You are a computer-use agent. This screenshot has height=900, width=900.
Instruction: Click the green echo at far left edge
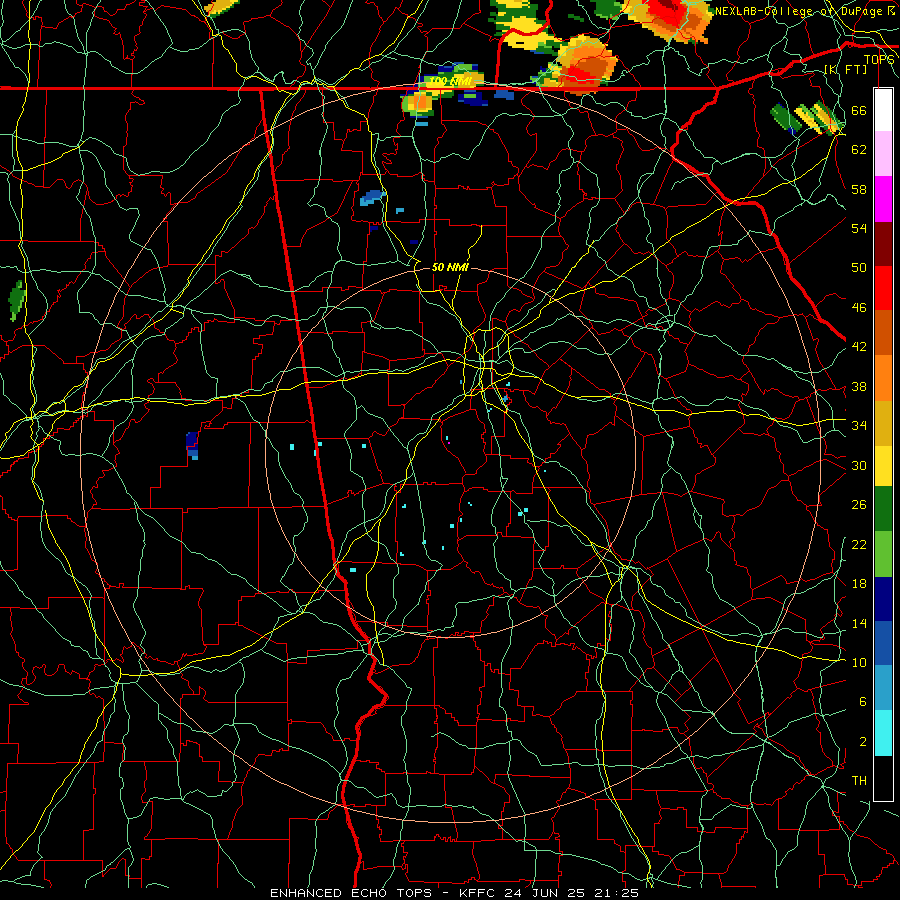click(x=17, y=301)
